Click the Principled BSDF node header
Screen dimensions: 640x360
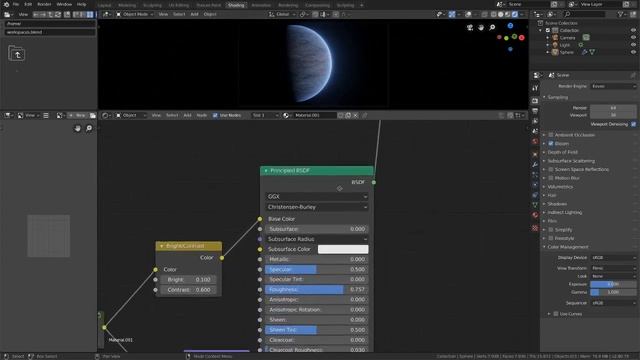pos(317,171)
